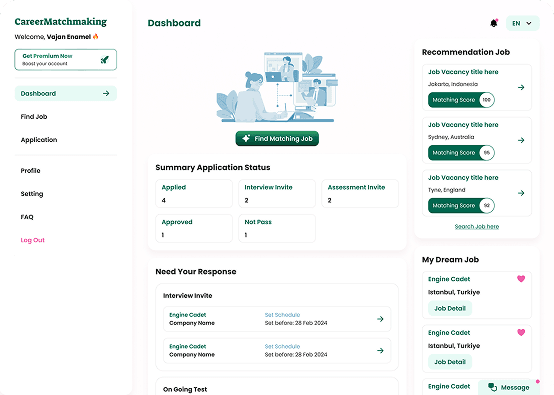
Task: Open arrow for Jakarta, Indonesia job
Action: coord(521,87)
